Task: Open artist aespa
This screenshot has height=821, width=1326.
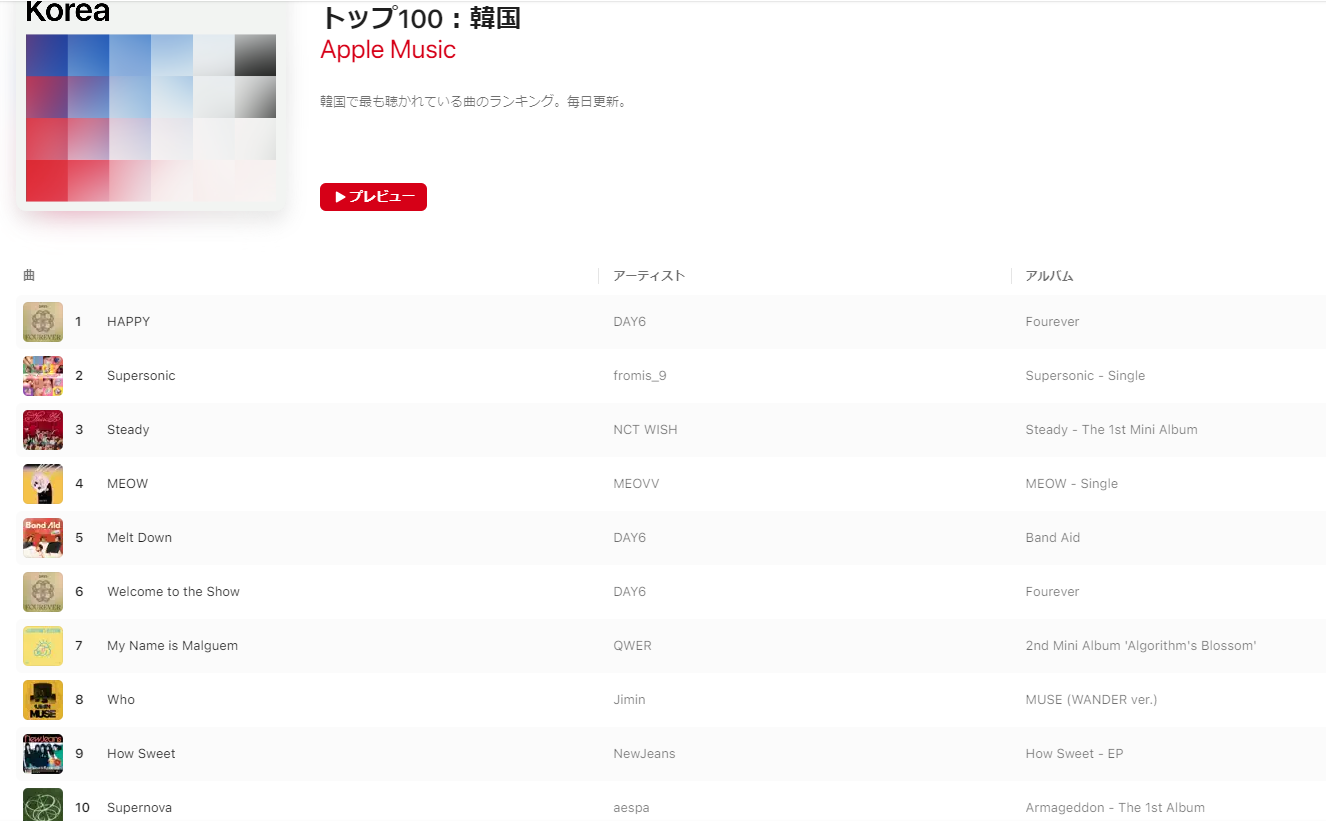Action: pyautogui.click(x=631, y=808)
